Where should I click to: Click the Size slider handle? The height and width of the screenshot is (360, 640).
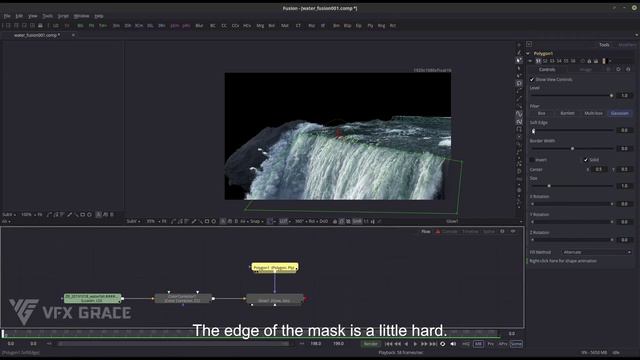point(549,186)
